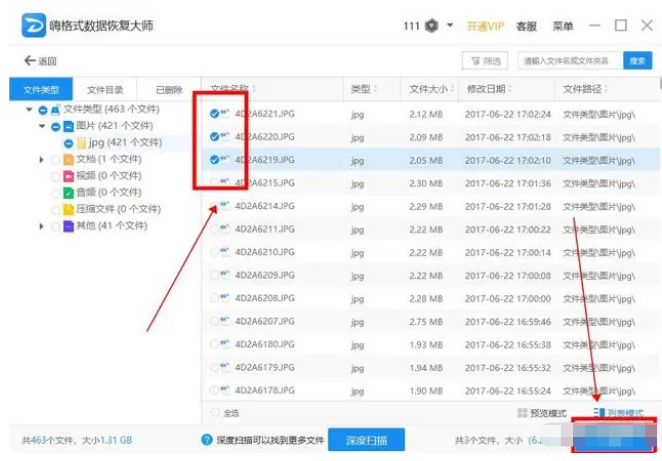Focus the file name search field
662x461 pixels.
[x=570, y=61]
